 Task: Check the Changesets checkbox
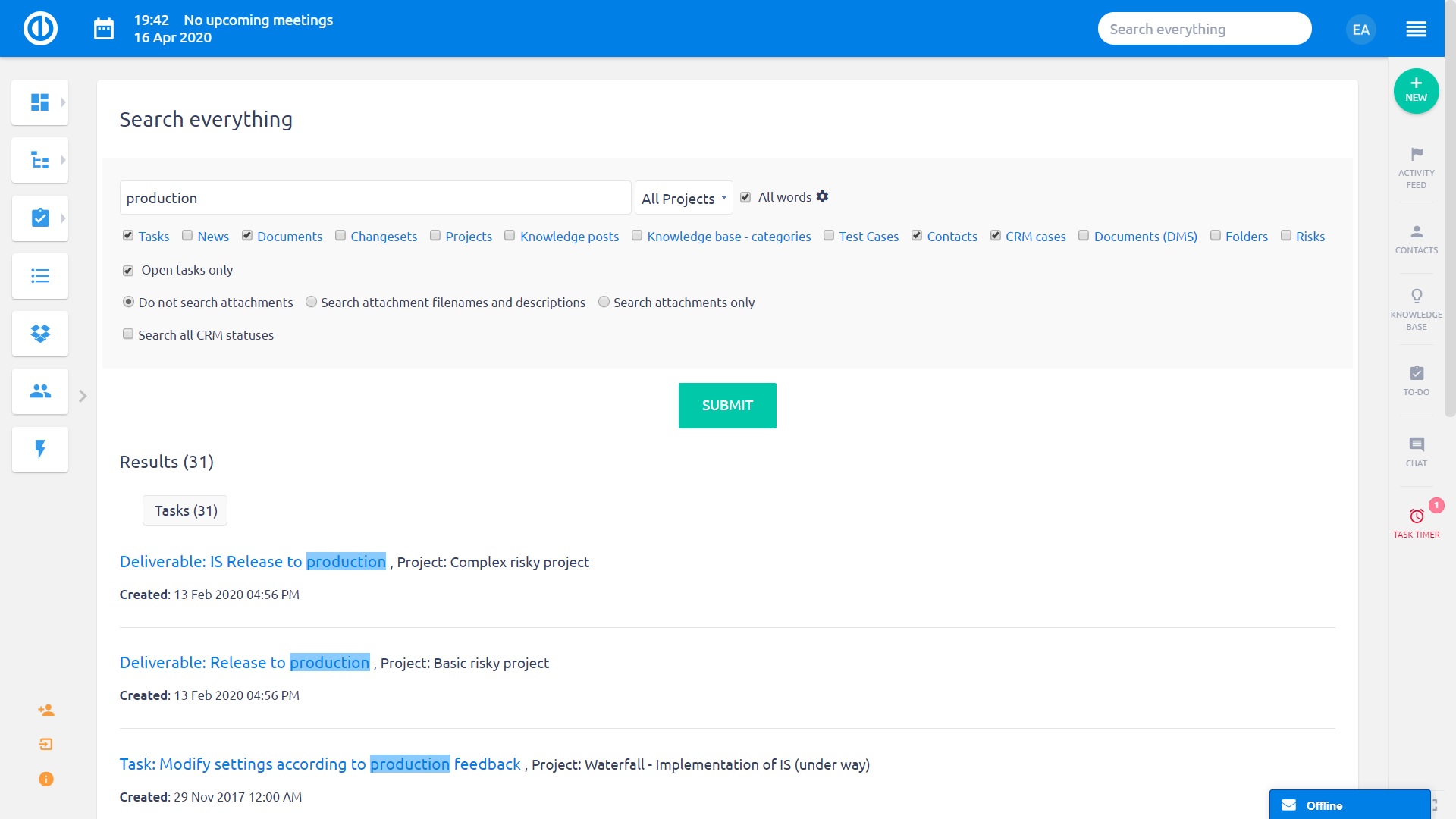click(x=340, y=236)
